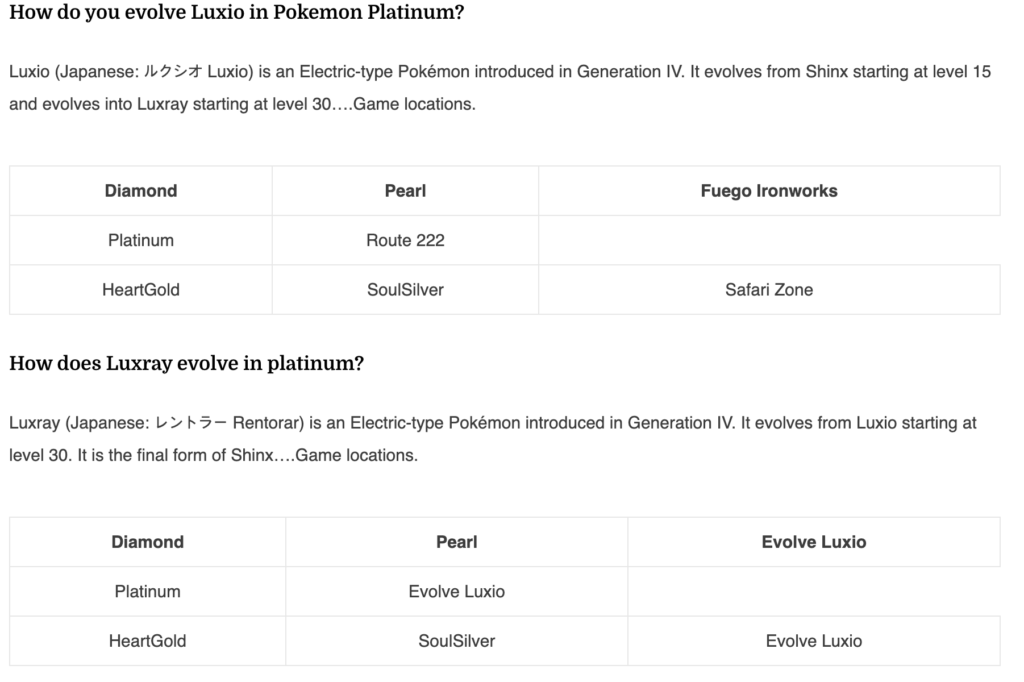Viewport: 1024px width, 682px height.
Task: Select 'Platinum' cell in the first table
Action: tap(141, 240)
